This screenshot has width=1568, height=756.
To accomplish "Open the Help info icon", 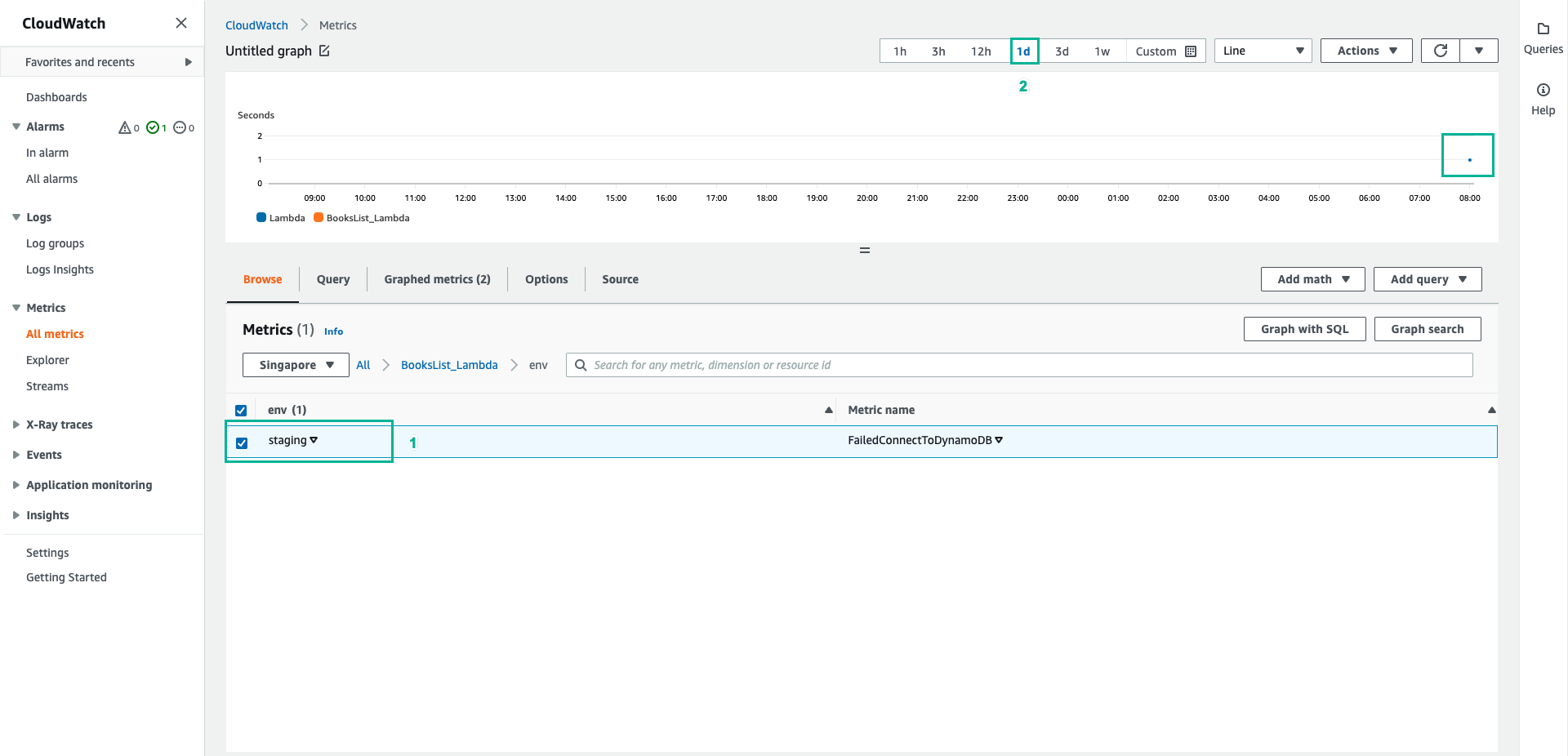I will (x=1543, y=90).
